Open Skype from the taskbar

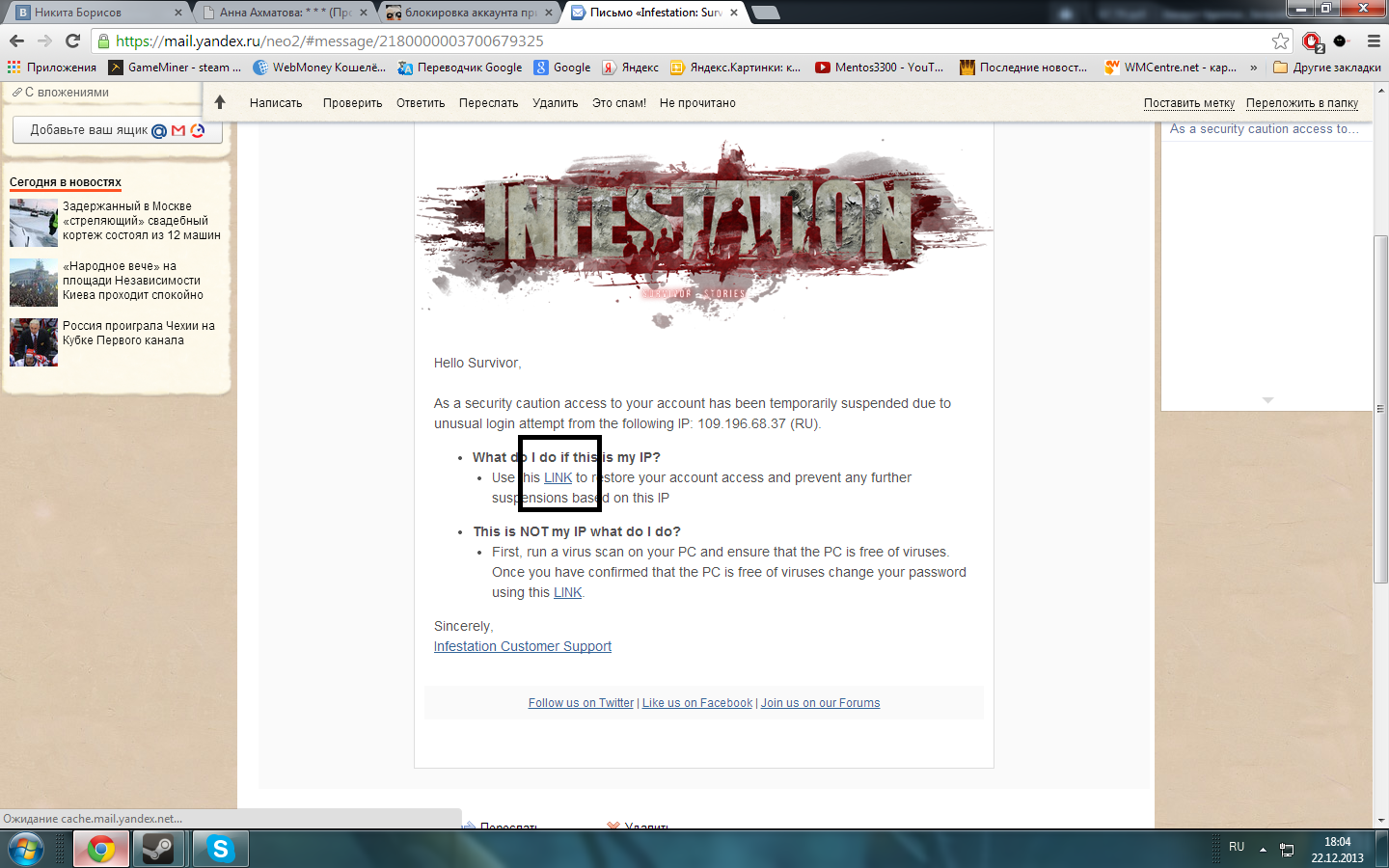(221, 849)
